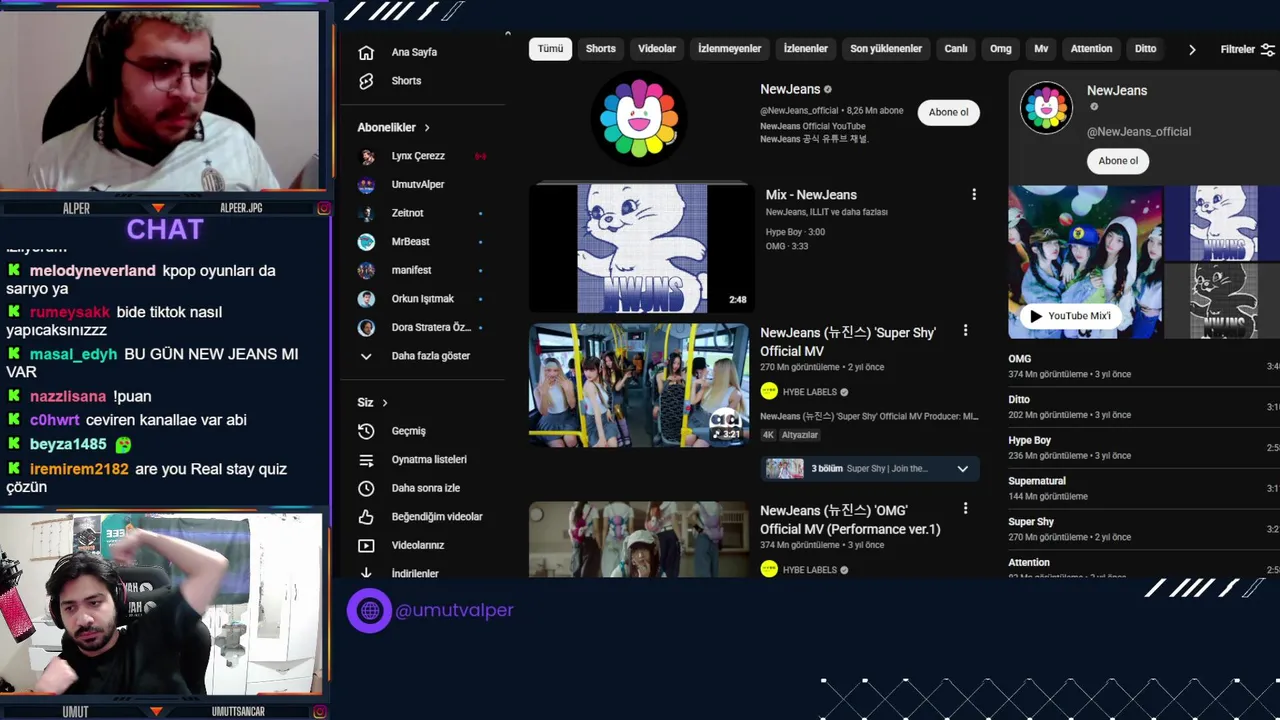This screenshot has width=1280, height=720.
Task: Select the Shorts filter chip
Action: tap(601, 49)
